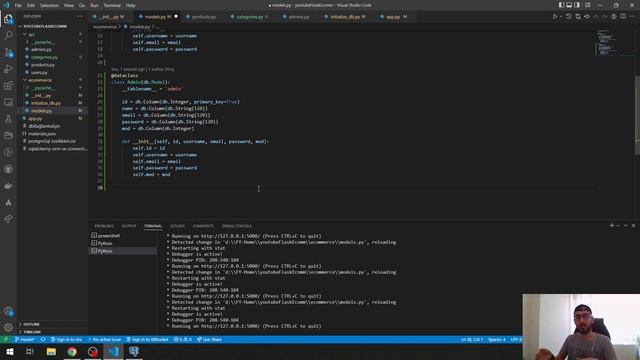Open the File menu
The image size is (640, 360).
[x=18, y=5]
